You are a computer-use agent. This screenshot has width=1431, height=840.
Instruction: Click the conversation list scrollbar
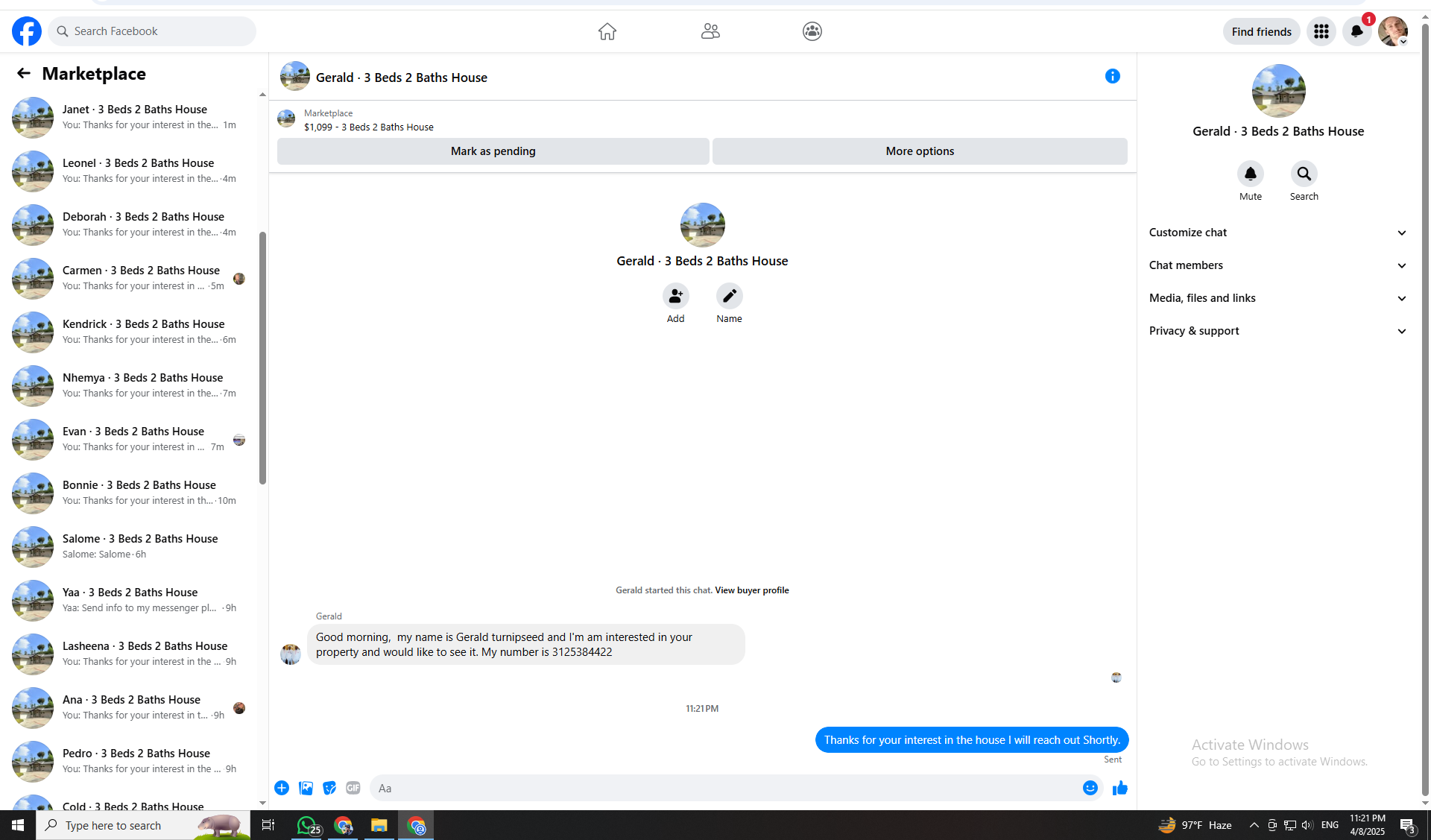click(262, 358)
